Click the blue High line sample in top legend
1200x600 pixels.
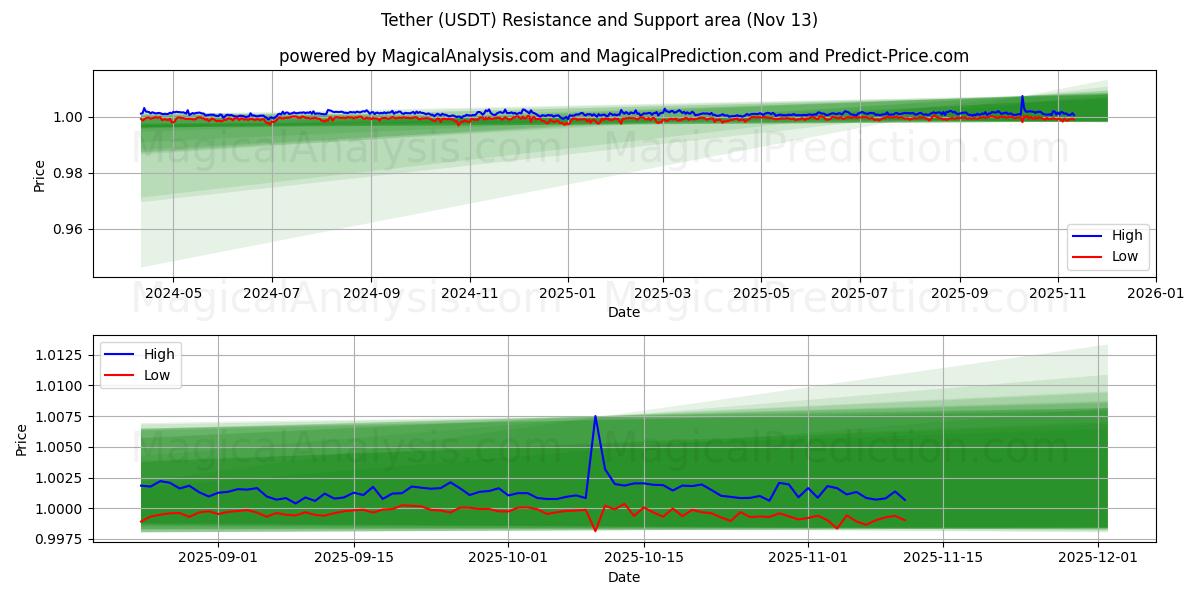1088,236
